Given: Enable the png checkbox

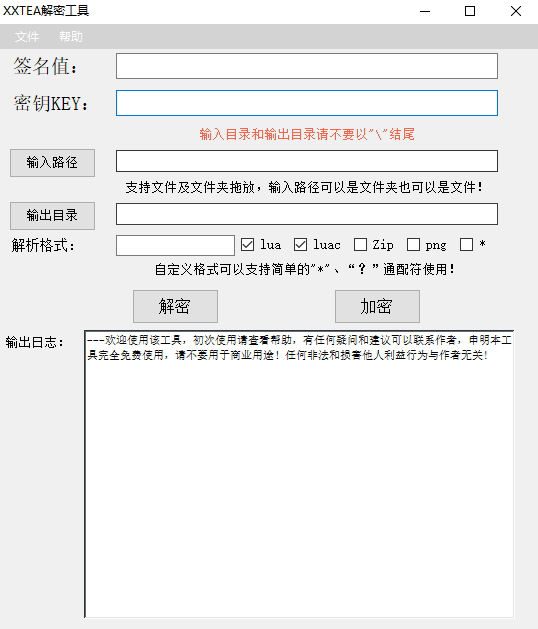Looking at the screenshot, I should point(413,245).
